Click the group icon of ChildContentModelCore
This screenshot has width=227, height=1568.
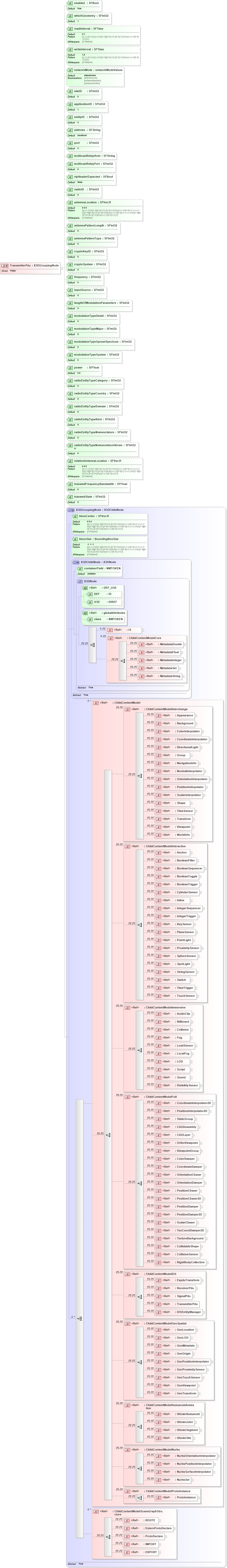click(111, 638)
